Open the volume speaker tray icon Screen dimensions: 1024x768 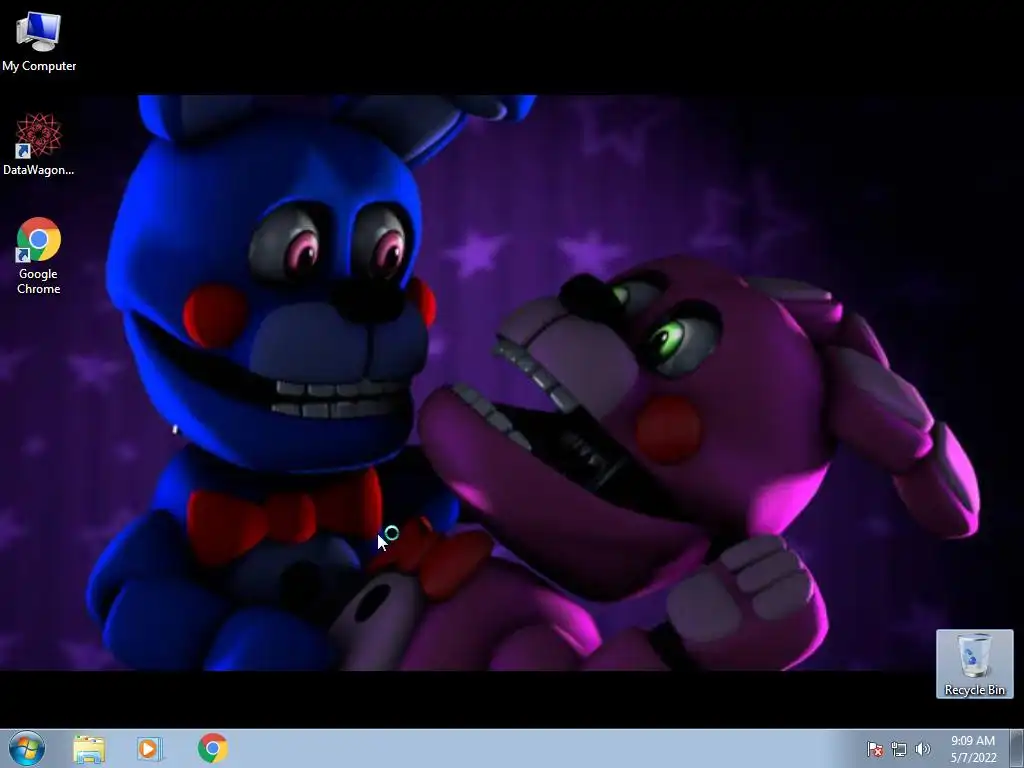(923, 749)
